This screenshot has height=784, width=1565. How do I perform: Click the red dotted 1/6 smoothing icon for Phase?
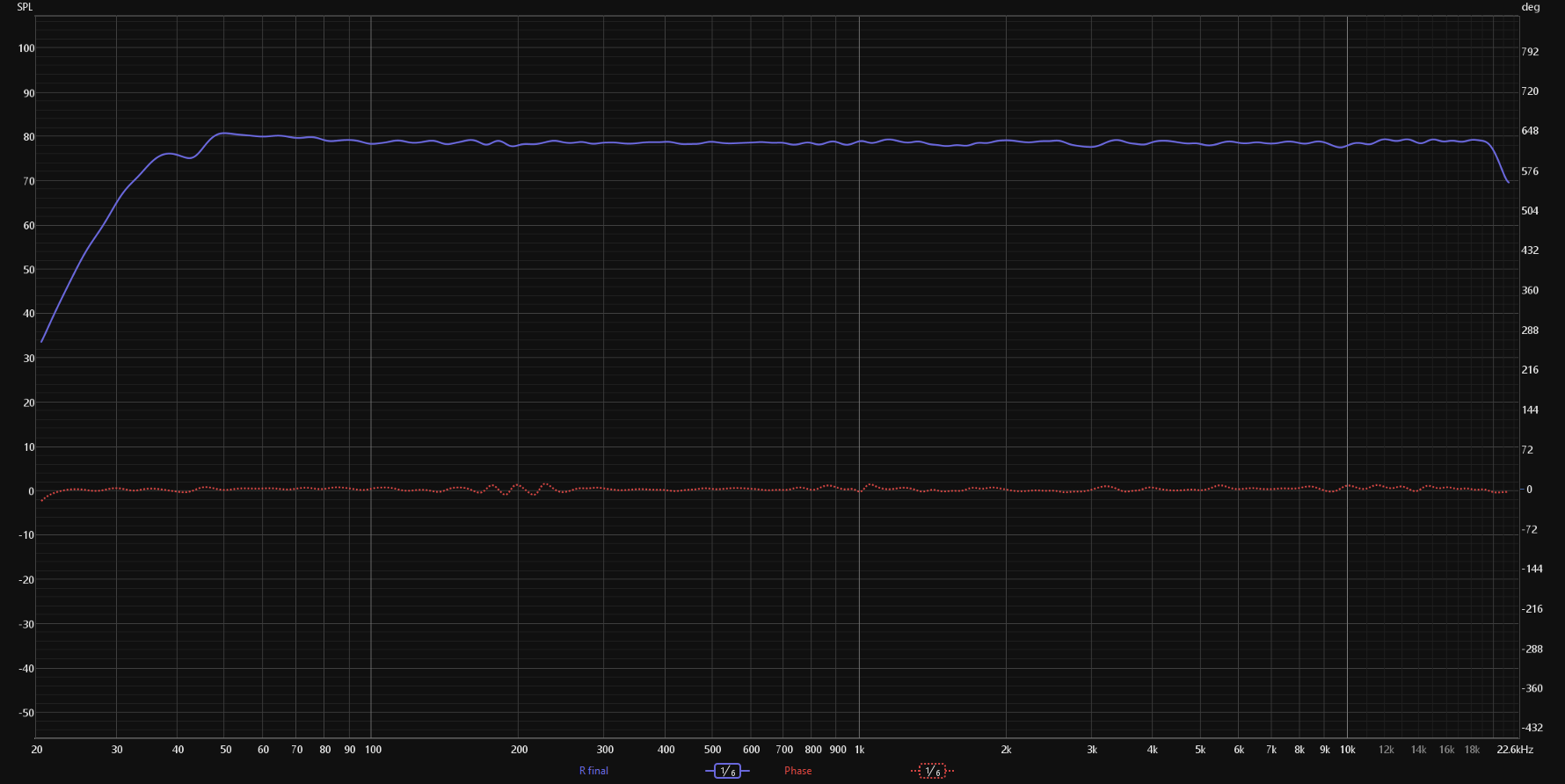[932, 771]
